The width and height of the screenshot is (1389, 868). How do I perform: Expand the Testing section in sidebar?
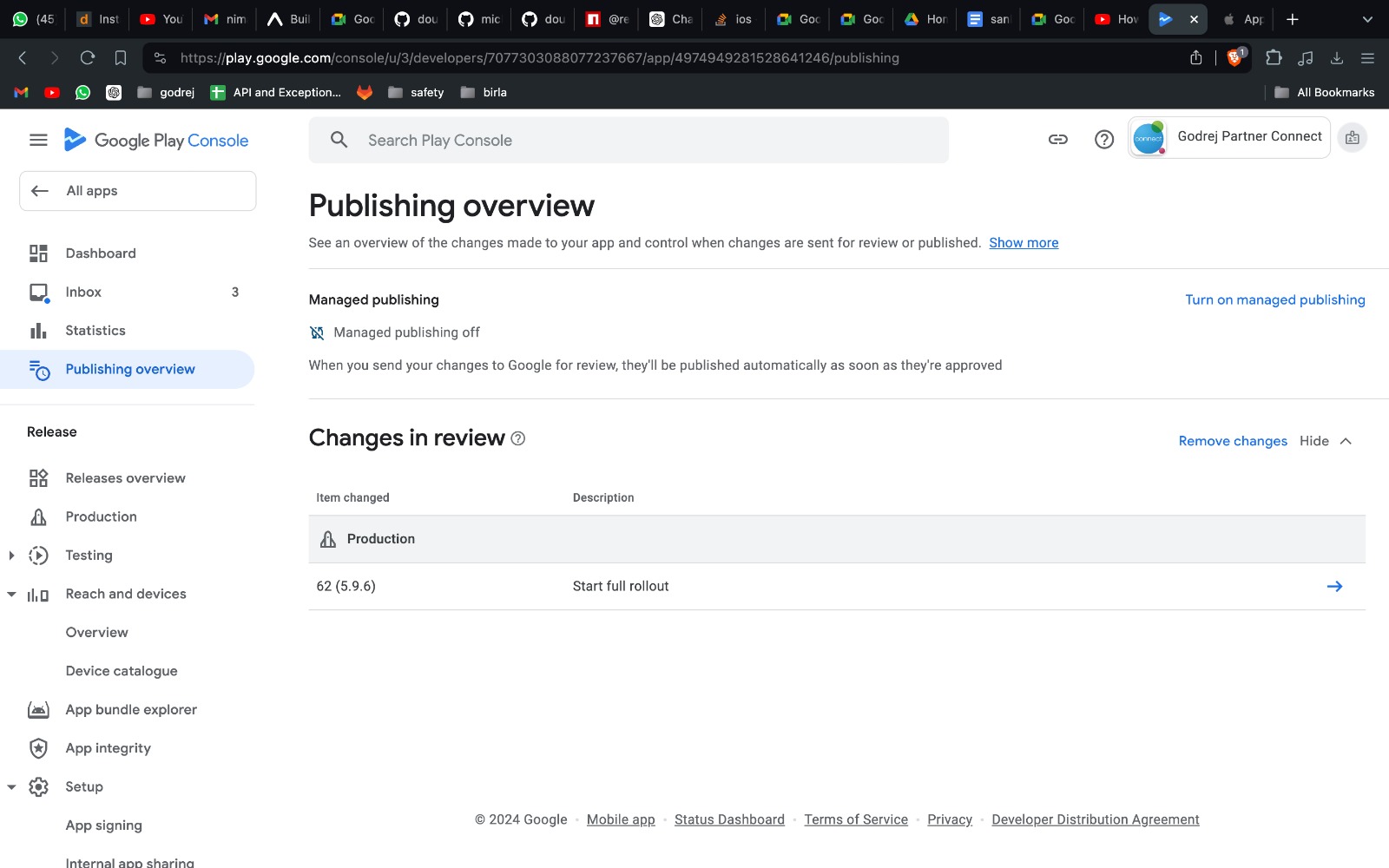[11, 556]
